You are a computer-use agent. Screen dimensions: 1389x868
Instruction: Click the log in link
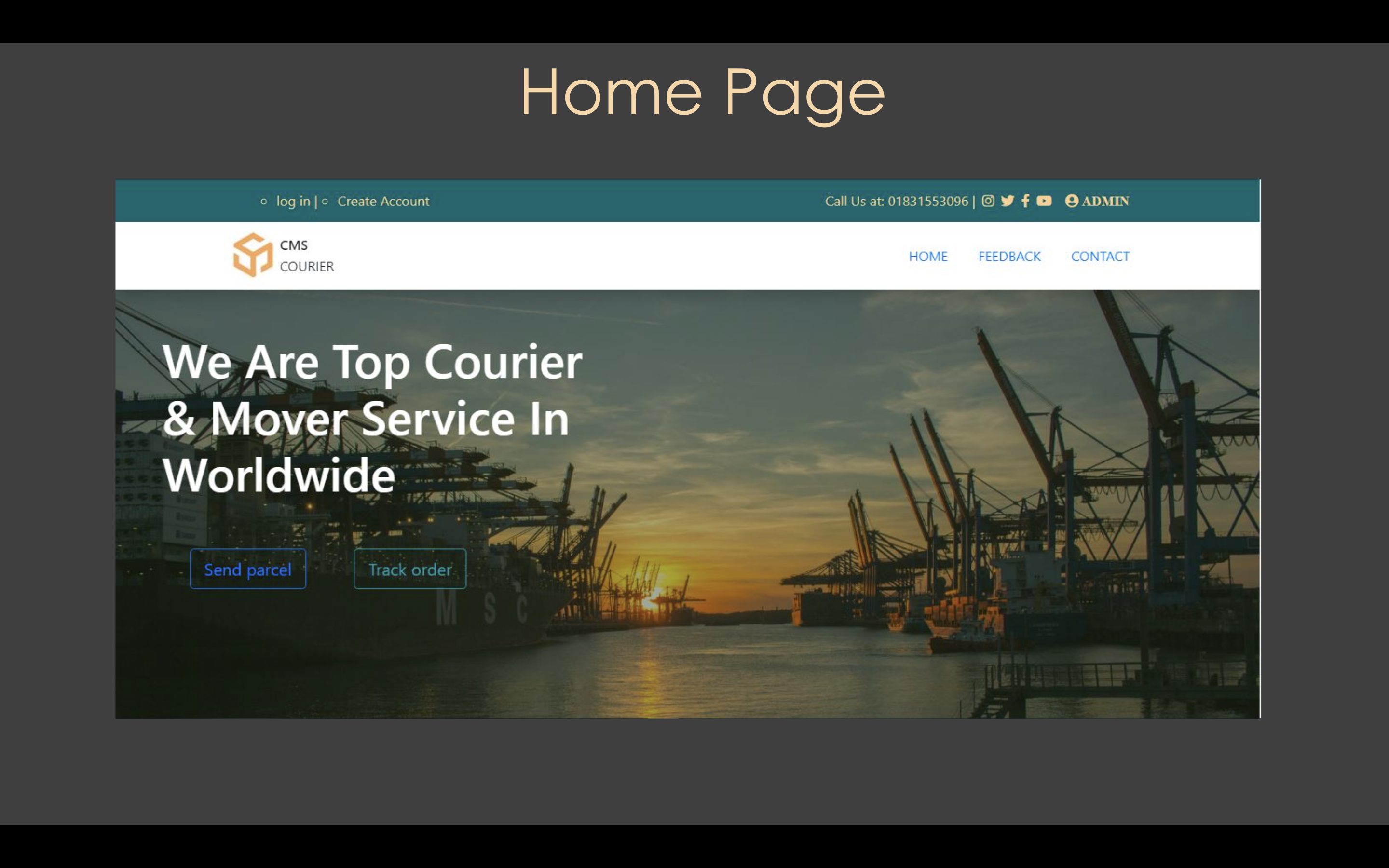click(292, 202)
